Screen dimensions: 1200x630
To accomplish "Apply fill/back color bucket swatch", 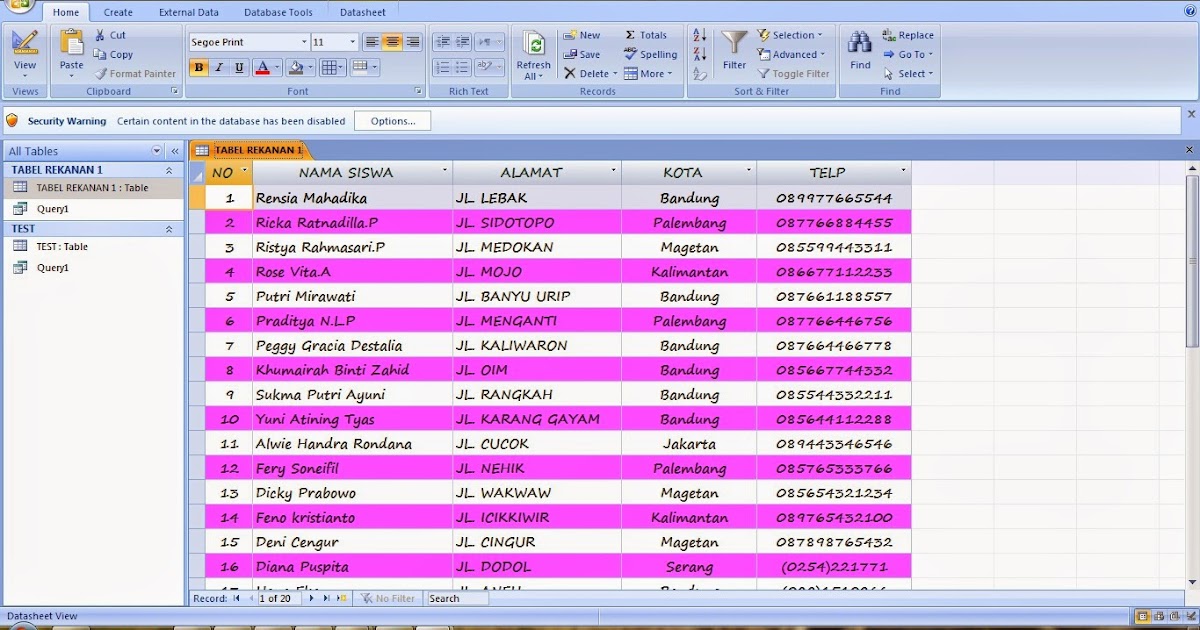I will coord(295,68).
